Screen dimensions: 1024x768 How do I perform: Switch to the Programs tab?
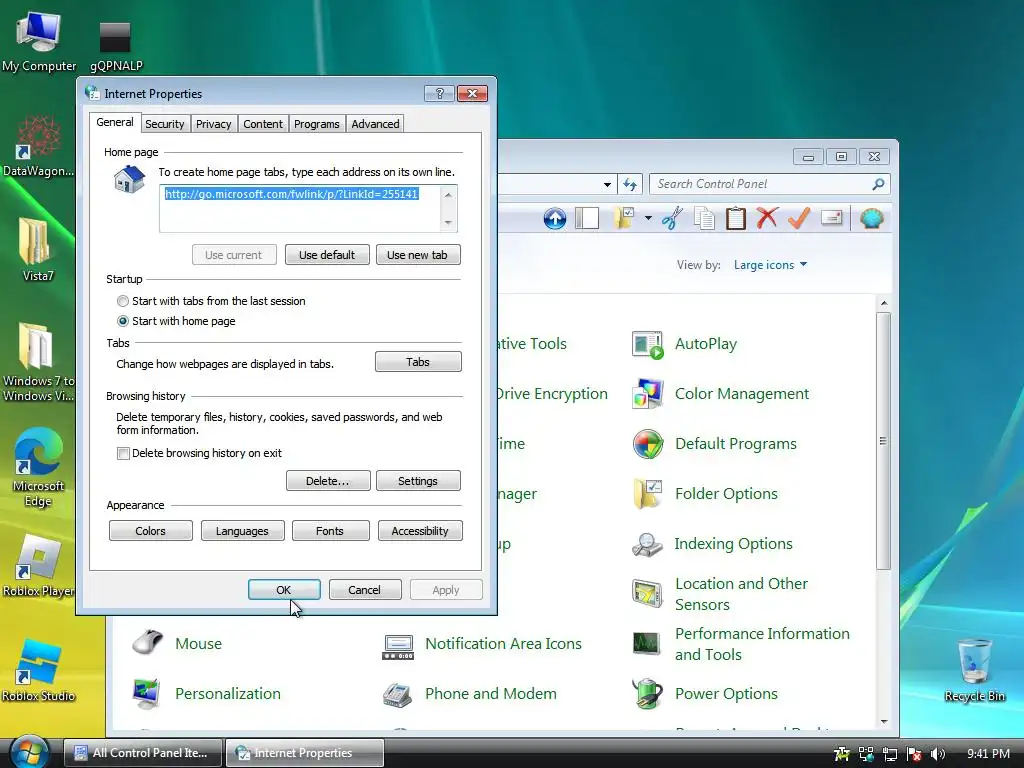click(x=317, y=124)
